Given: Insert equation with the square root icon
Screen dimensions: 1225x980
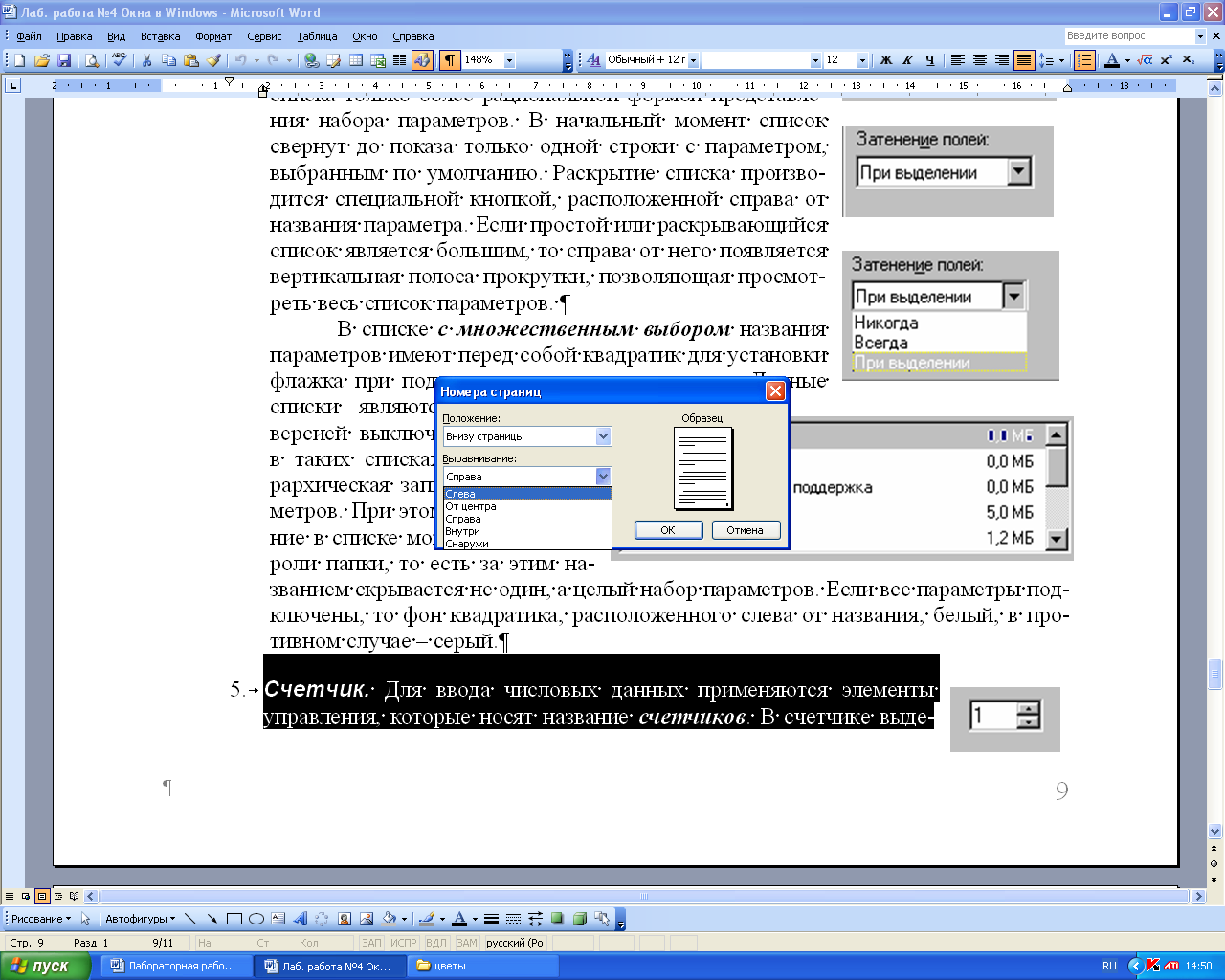Looking at the screenshot, I should click(x=1144, y=60).
